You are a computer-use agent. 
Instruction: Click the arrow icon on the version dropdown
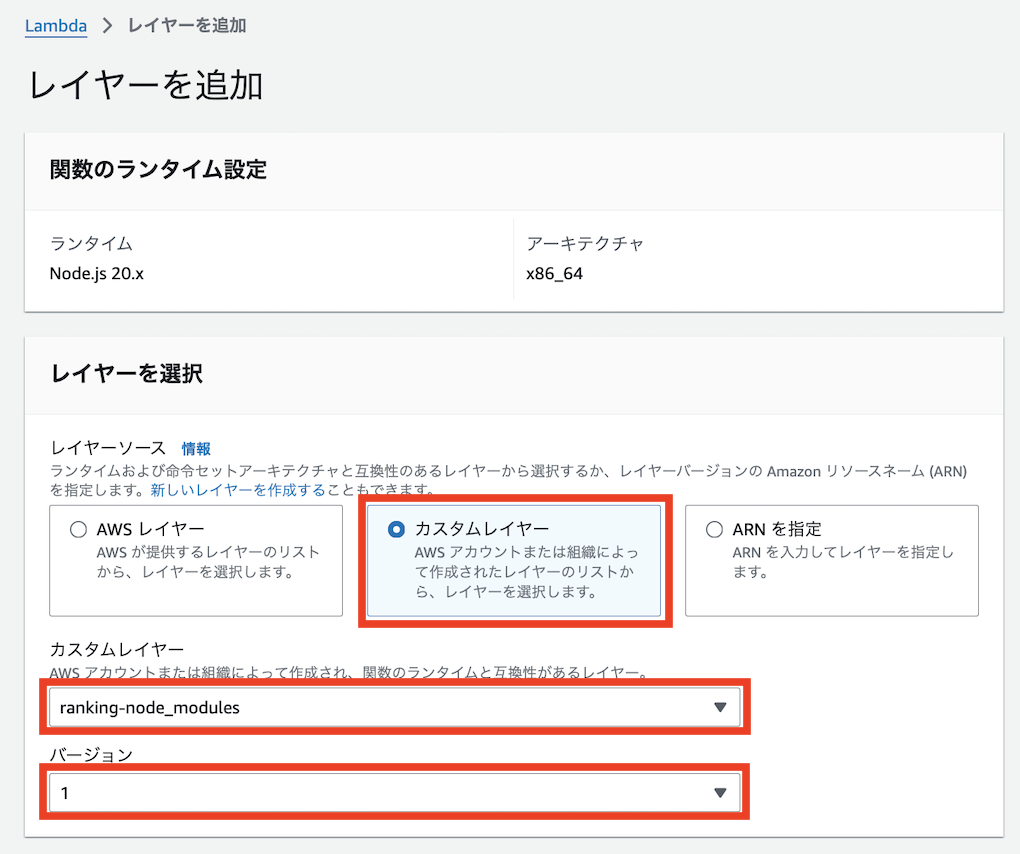719,793
